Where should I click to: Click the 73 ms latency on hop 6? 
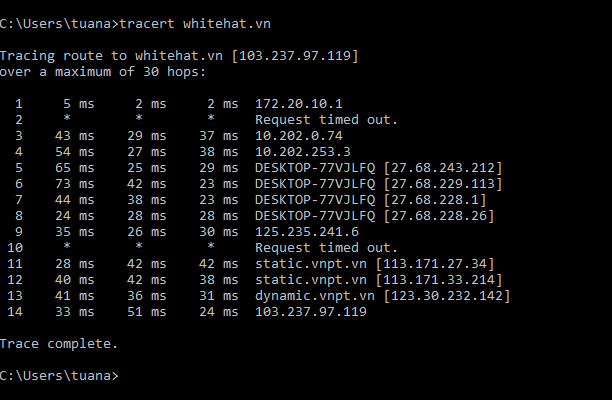pyautogui.click(x=75, y=184)
